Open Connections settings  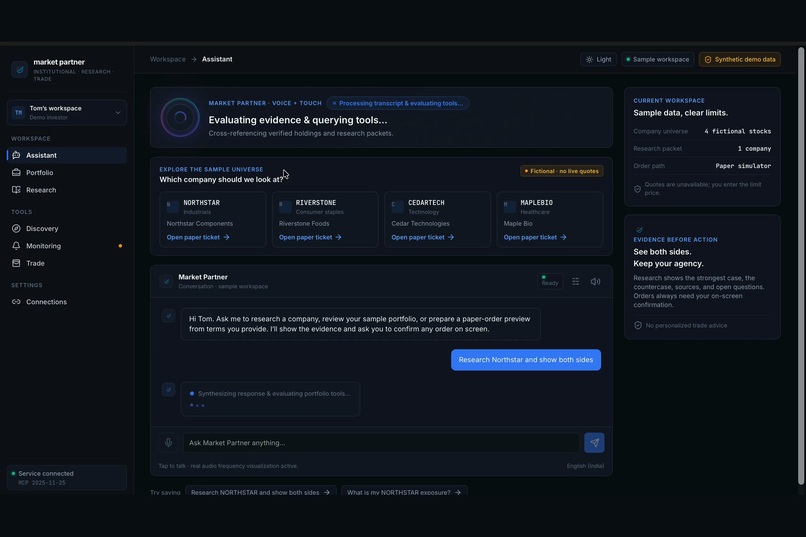[67, 302]
